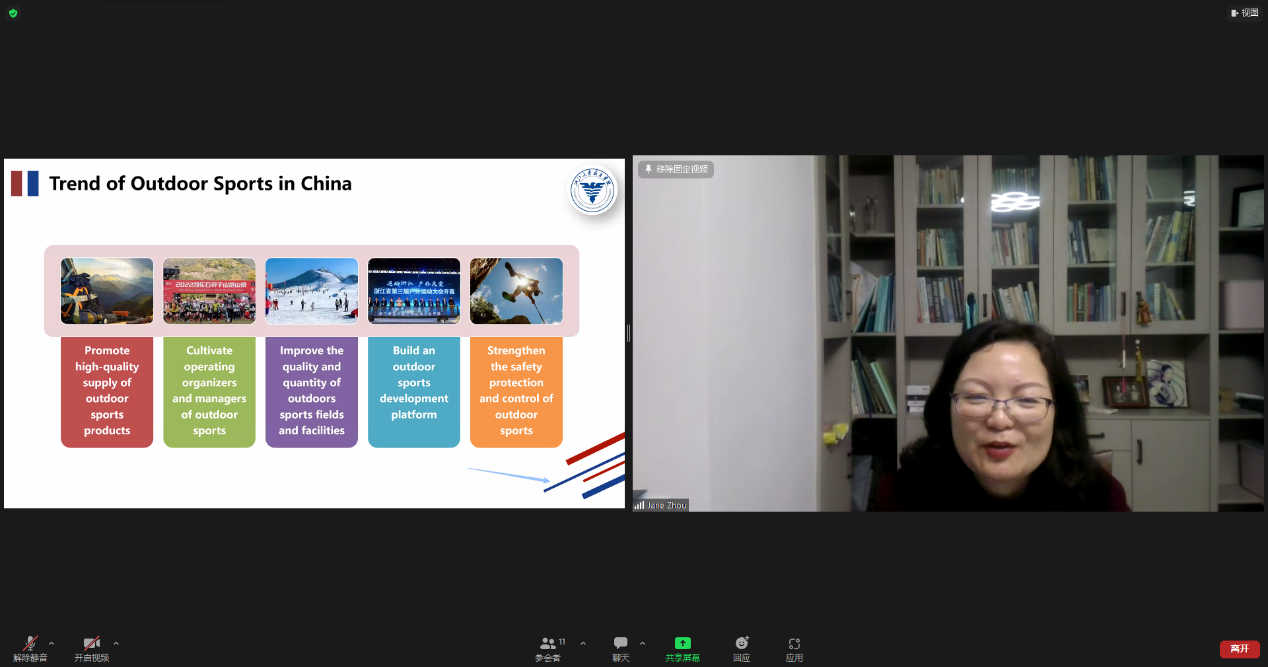
Task: Click the green encryption shield icon
Action: (13, 13)
